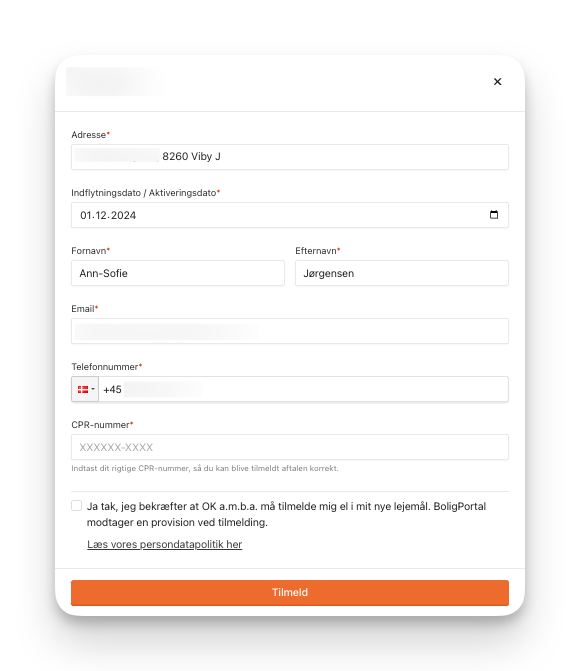
Task: Click the 'CPR-nummer' label text
Action: (100, 425)
